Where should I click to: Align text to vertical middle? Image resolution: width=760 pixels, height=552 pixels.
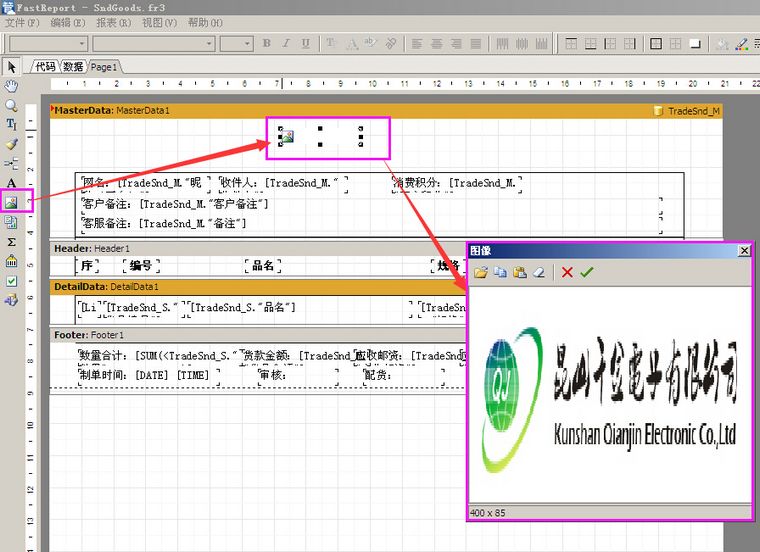click(522, 44)
